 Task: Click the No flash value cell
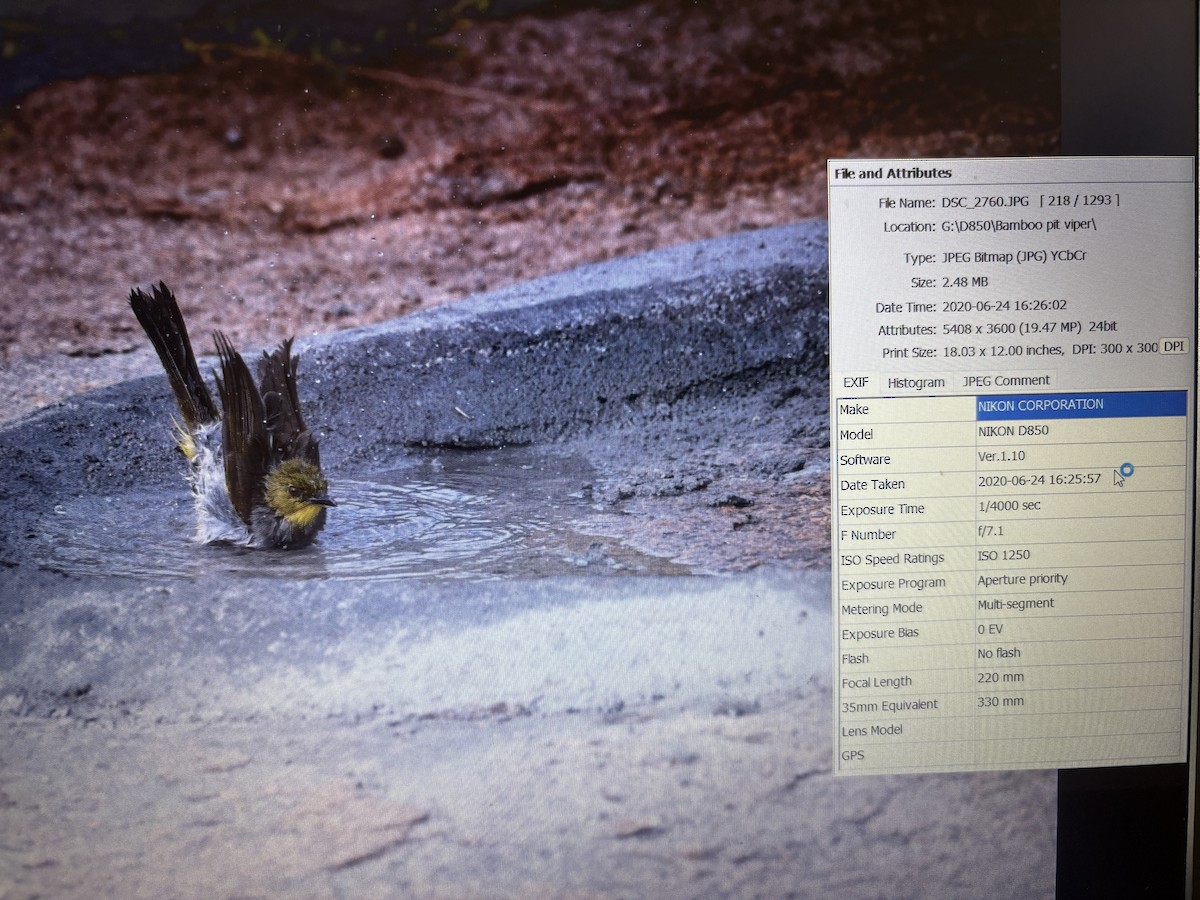[x=1080, y=653]
